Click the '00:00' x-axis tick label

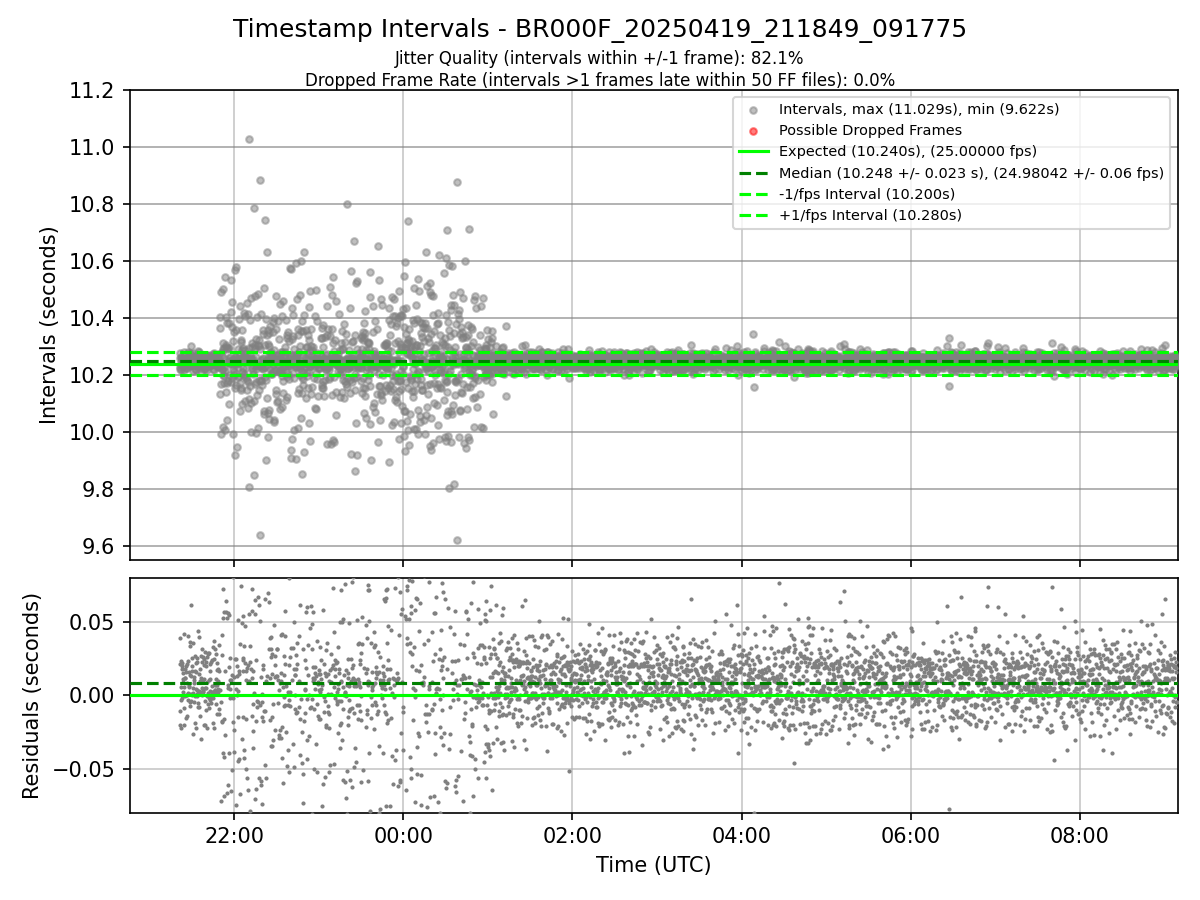403,834
